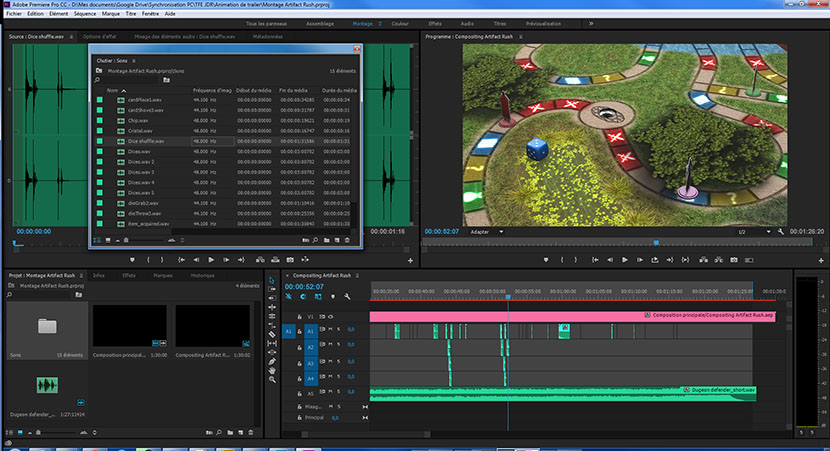Select the Ripple Edit tool
Viewport: 830px width, 451px height.
coord(272,298)
